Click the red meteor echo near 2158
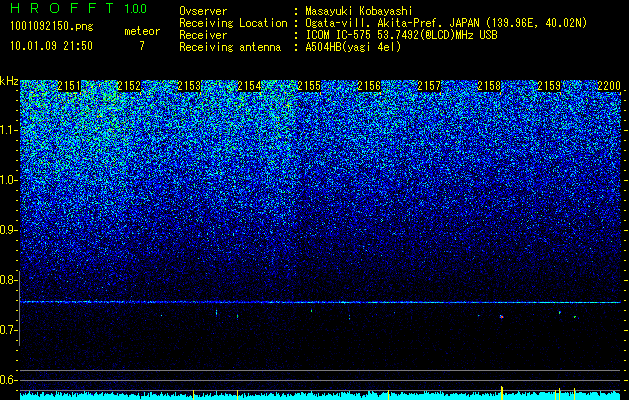Image resolution: width=629 pixels, height=400 pixels. [x=501, y=317]
